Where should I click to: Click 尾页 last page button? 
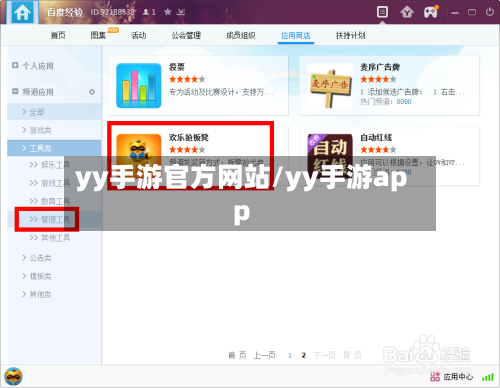[x=352, y=355]
